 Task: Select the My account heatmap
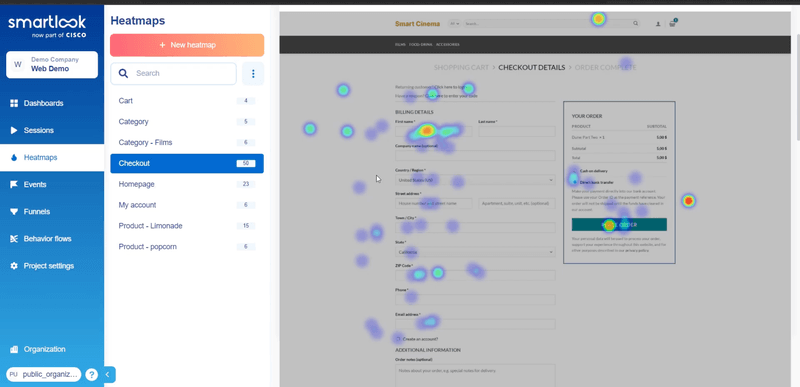pos(187,205)
